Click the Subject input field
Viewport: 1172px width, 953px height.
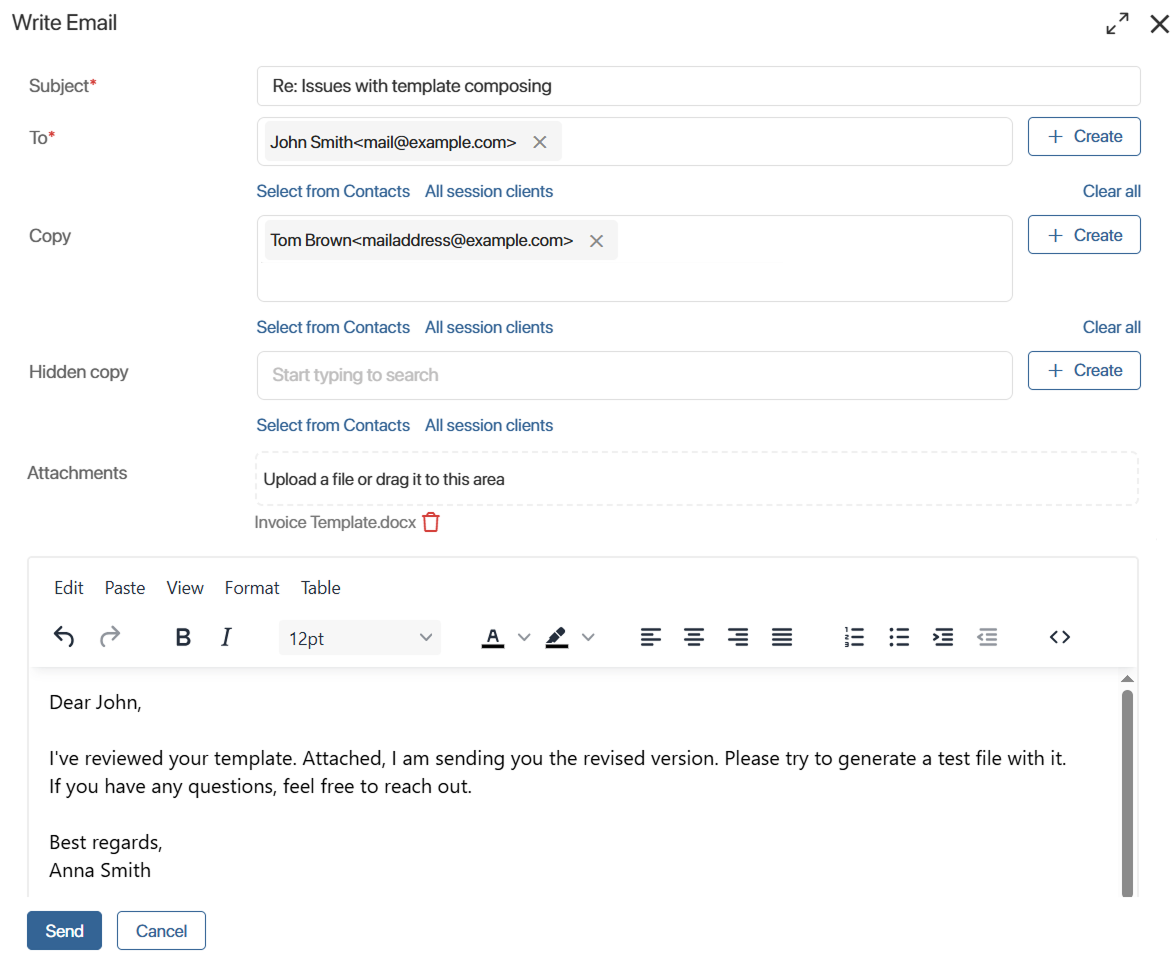(x=698, y=86)
